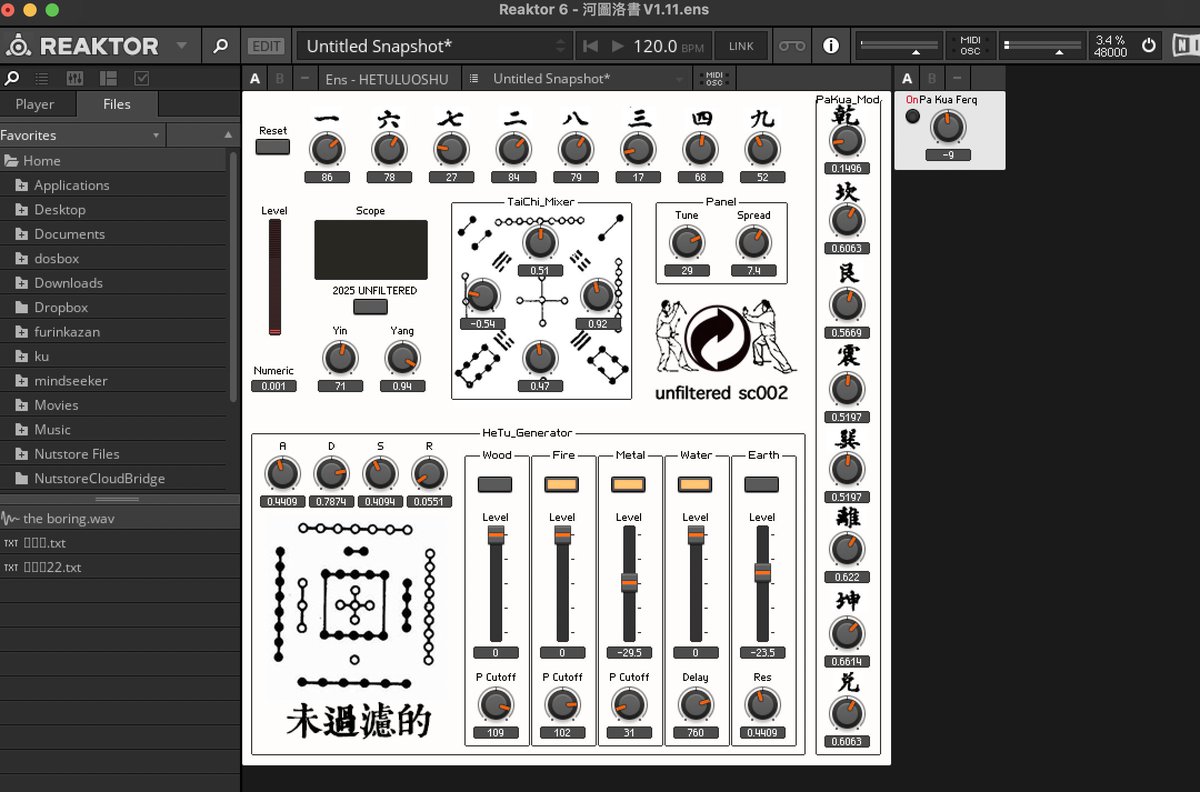This screenshot has height=792, width=1200.
Task: Show info hints with the i icon
Action: pos(830,46)
